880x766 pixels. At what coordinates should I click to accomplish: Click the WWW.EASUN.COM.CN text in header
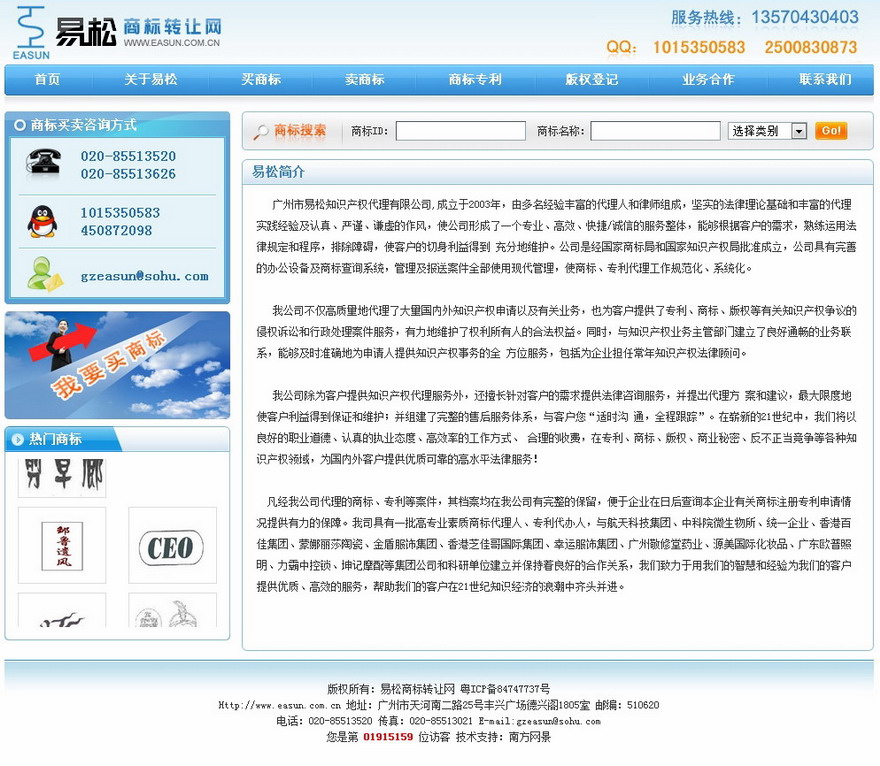172,43
